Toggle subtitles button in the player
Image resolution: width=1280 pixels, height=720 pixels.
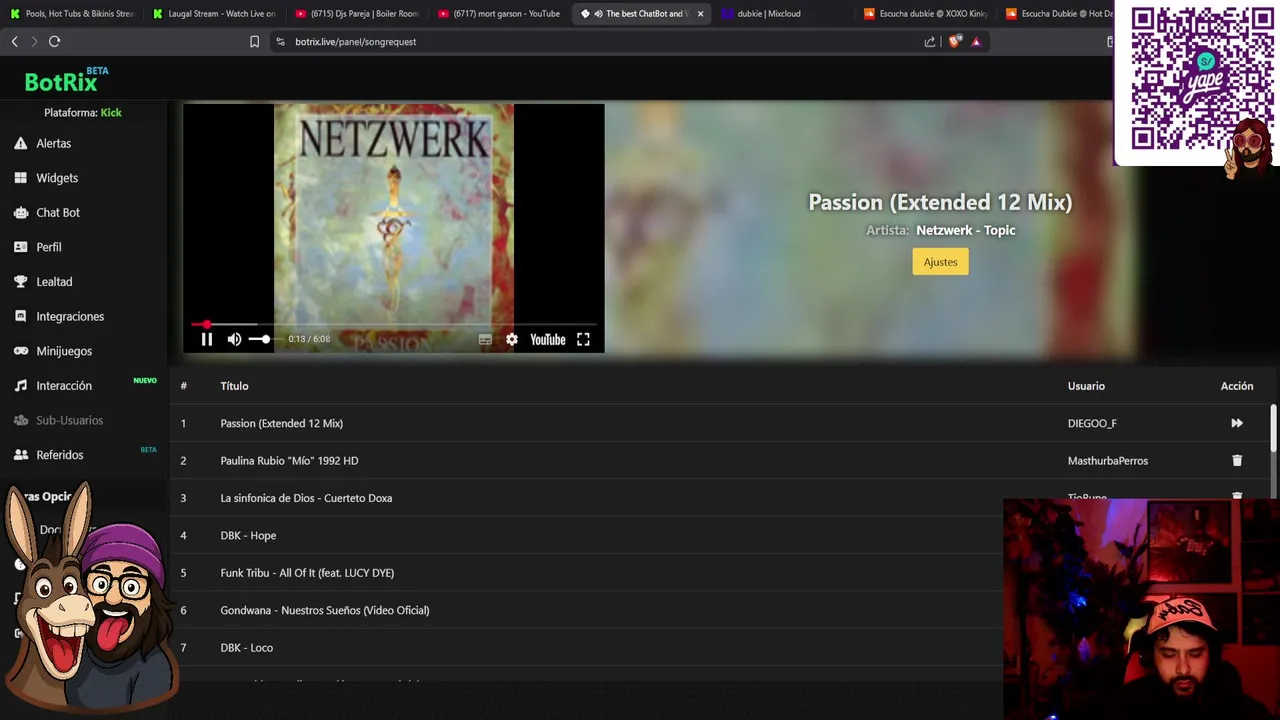[x=485, y=340]
